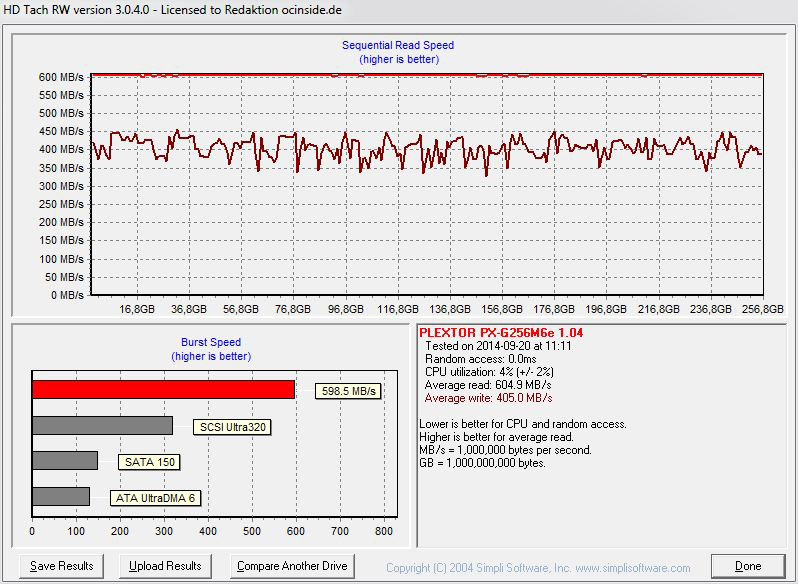The image size is (798, 584).
Task: Select the SATA 150 label
Action: pyautogui.click(x=149, y=462)
